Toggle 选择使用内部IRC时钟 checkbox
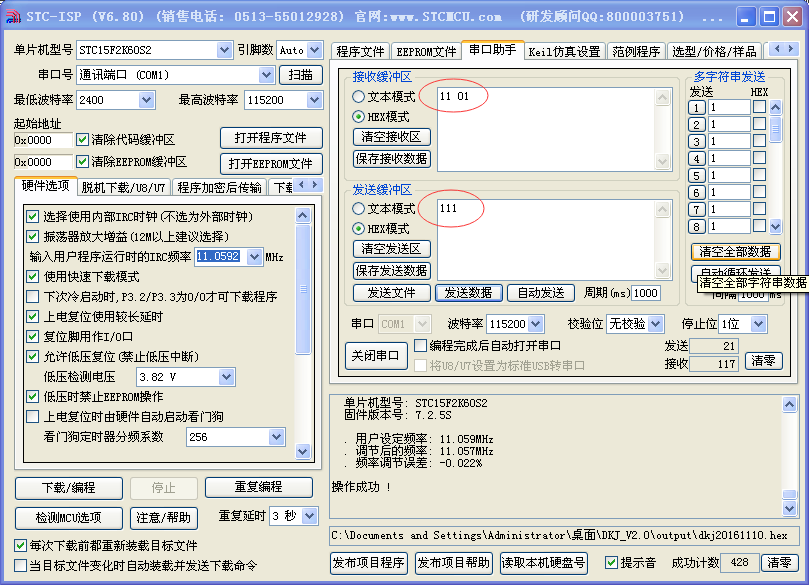 click(33, 216)
